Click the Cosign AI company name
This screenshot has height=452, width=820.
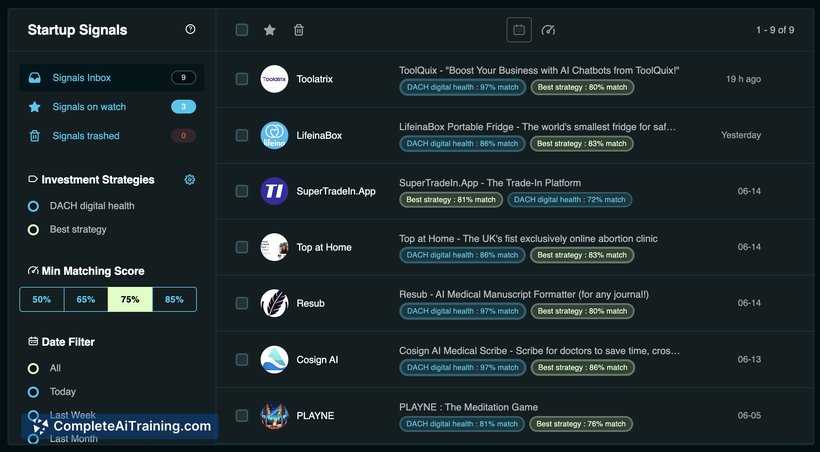click(x=317, y=360)
